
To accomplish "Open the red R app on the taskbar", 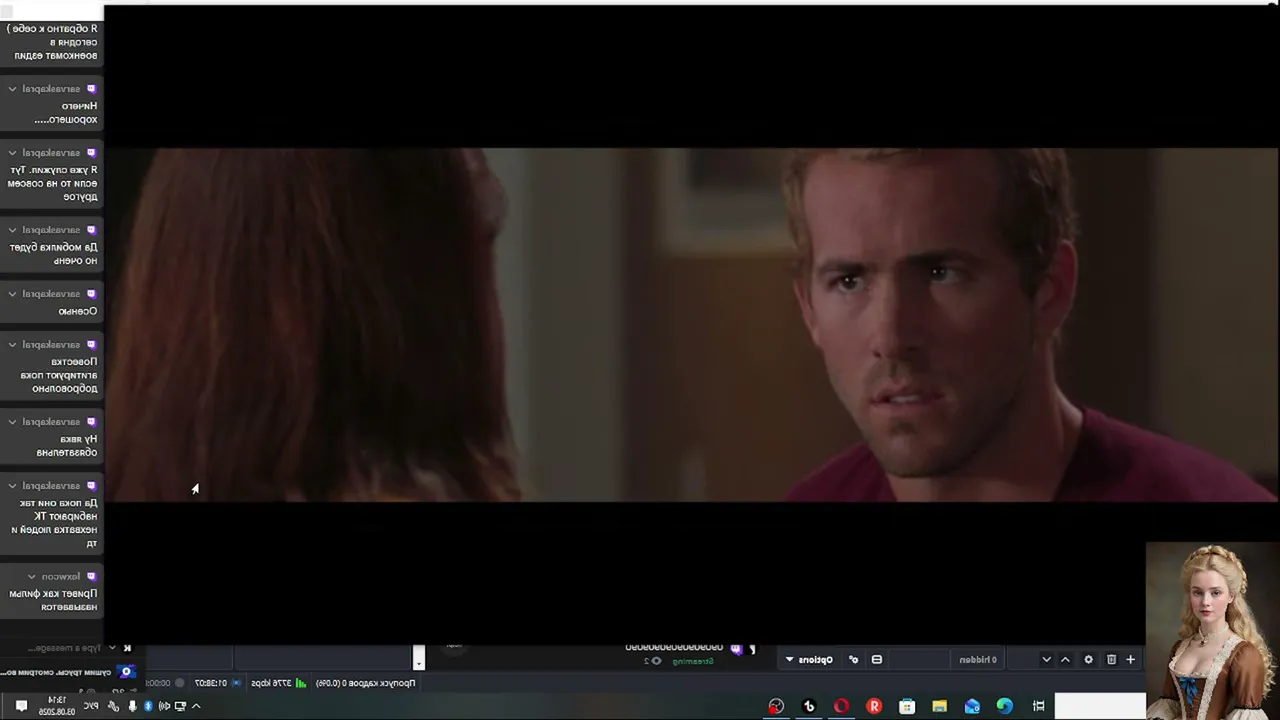I will click(874, 706).
